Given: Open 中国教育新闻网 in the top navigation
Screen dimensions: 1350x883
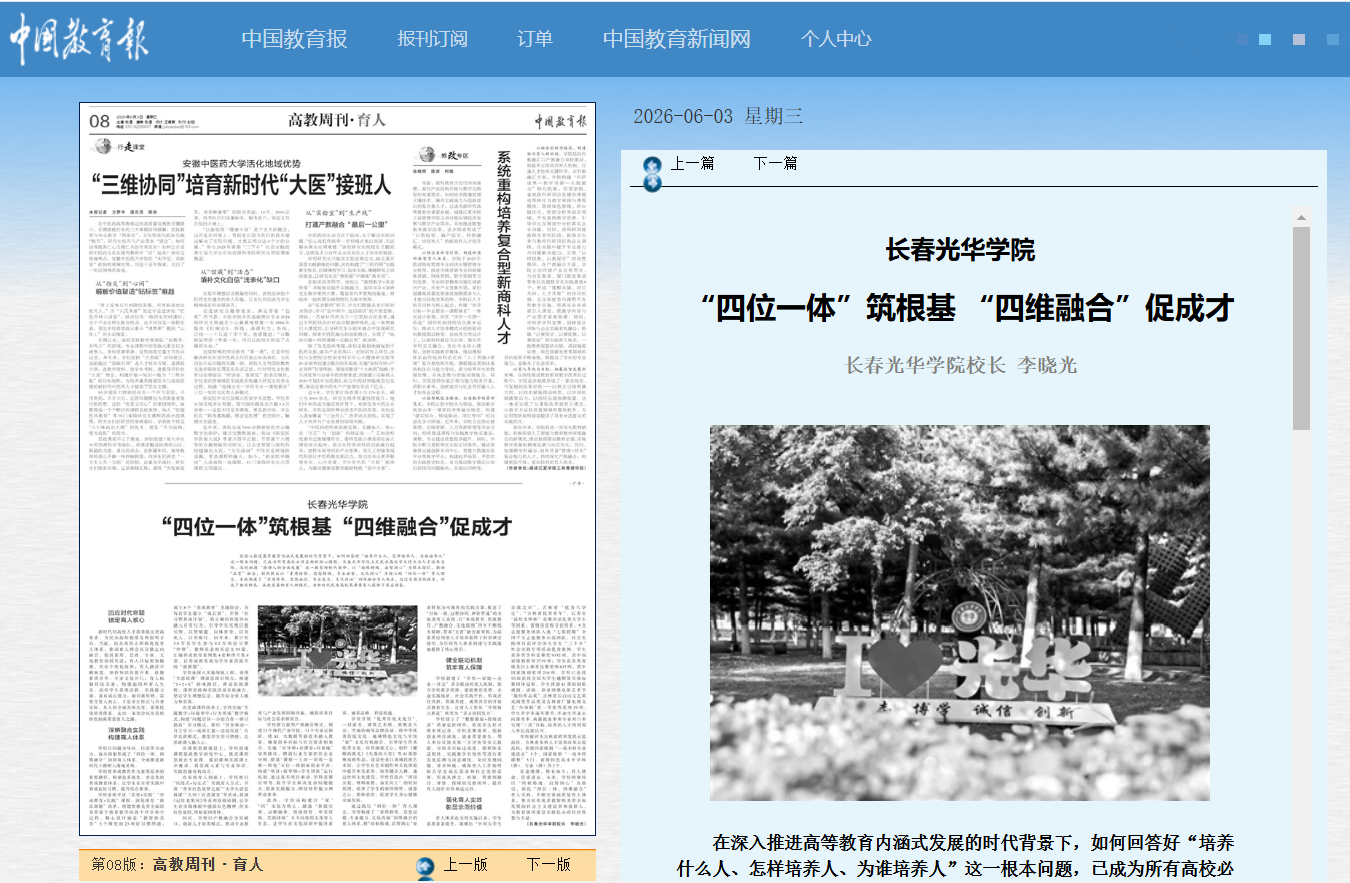Looking at the screenshot, I should click(x=676, y=39).
